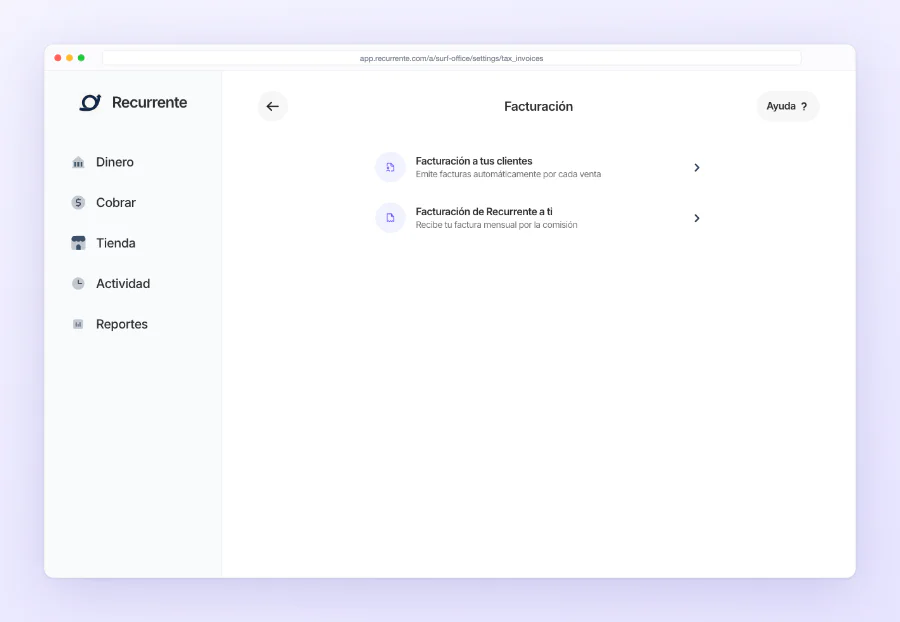Click the chart icon beside Reportes
Image resolution: width=900 pixels, height=622 pixels.
click(x=79, y=324)
